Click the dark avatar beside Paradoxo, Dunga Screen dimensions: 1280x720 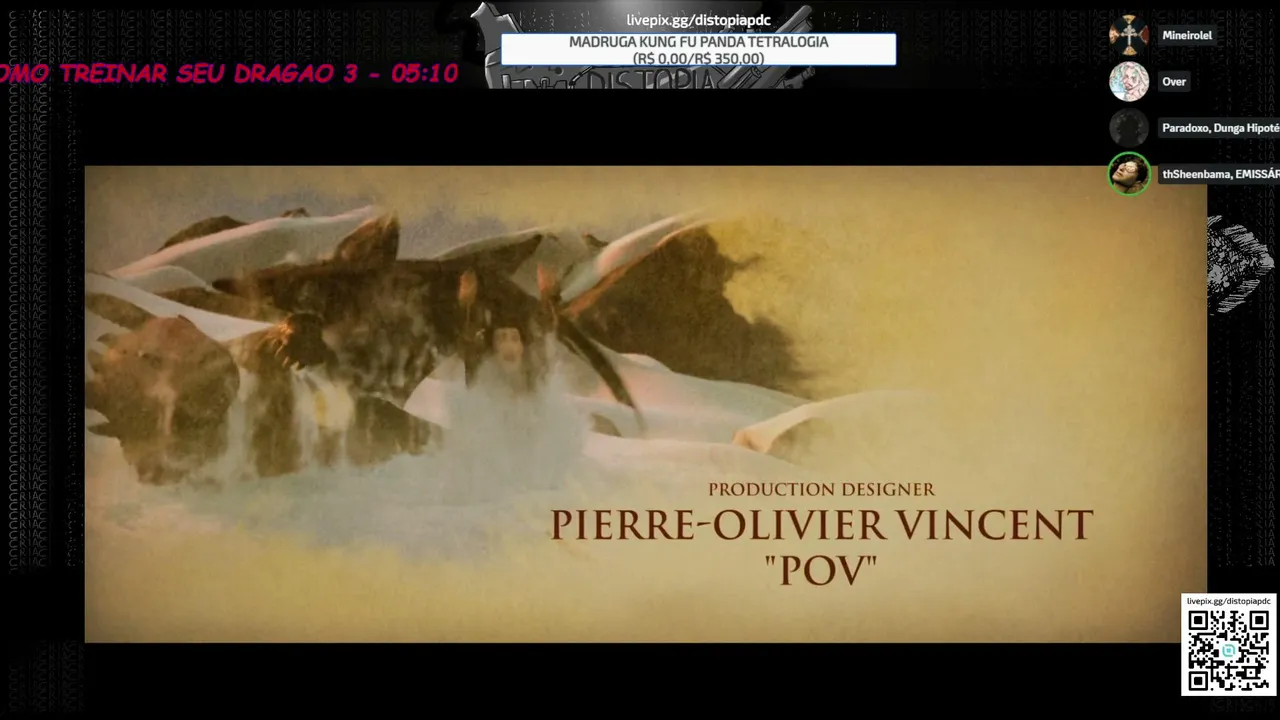point(1129,128)
